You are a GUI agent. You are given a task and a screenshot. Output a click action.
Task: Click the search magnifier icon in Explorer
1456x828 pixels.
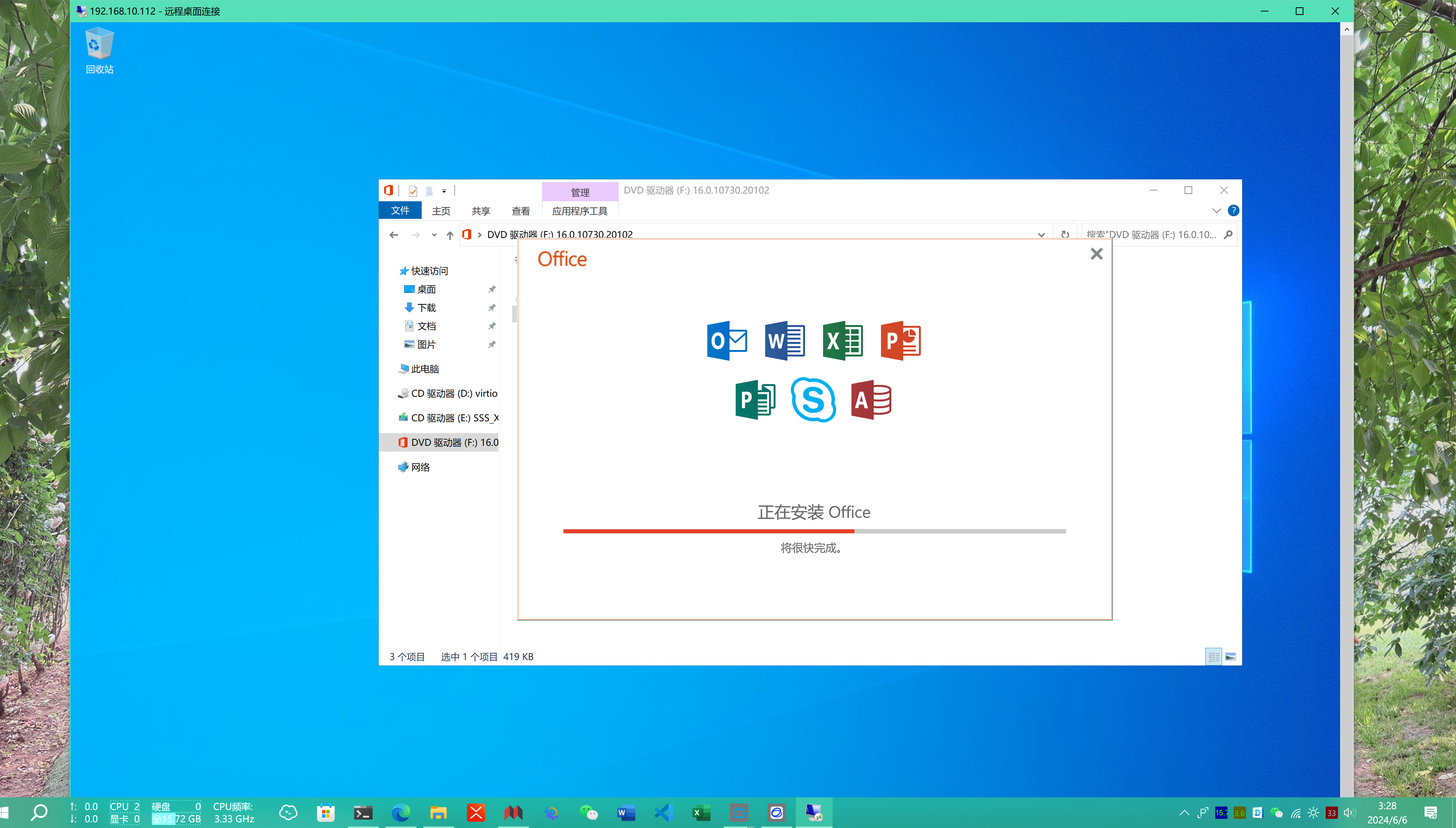click(1228, 235)
